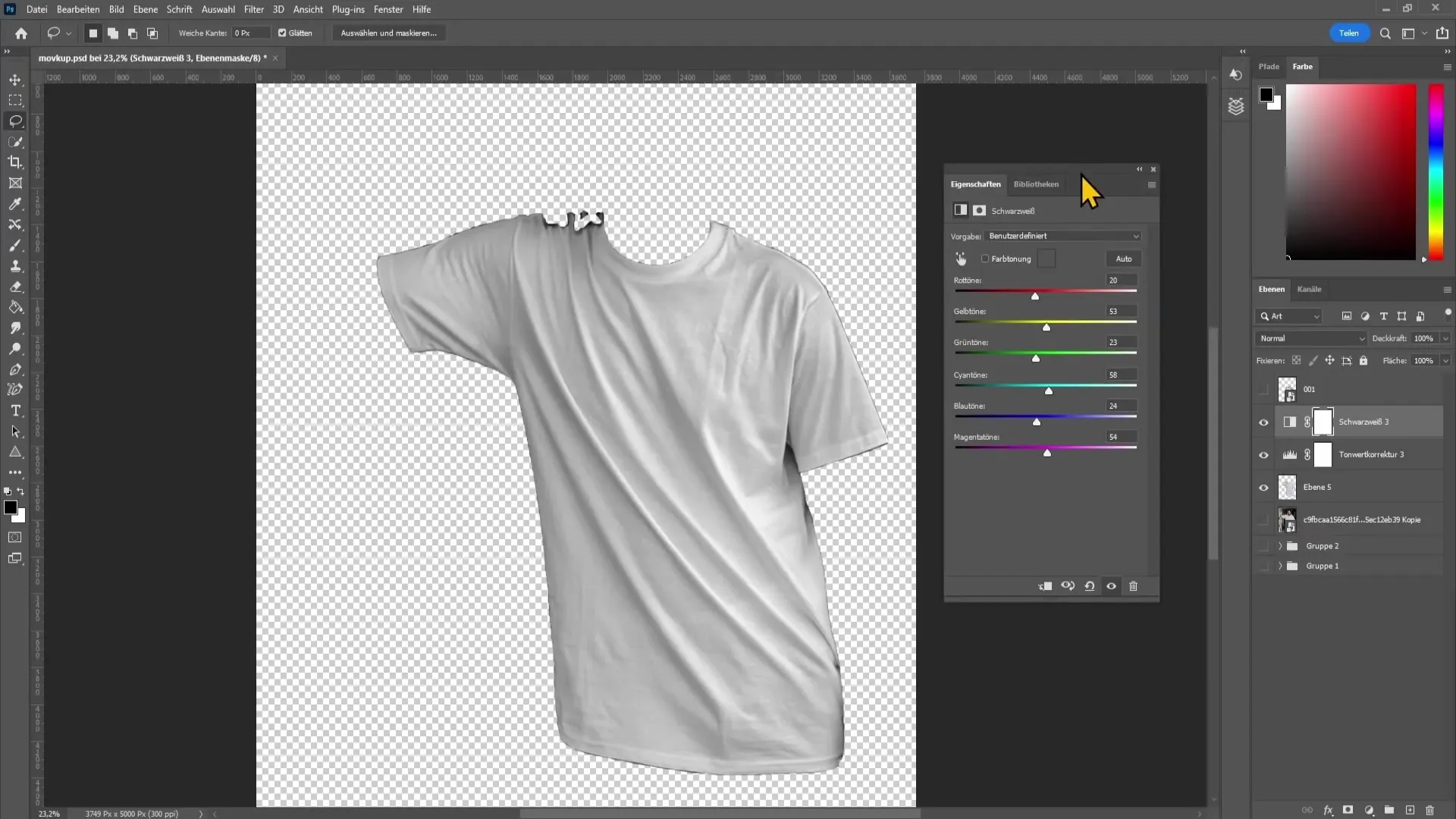The image size is (1456, 819).
Task: Select the Pen tool
Action: [15, 369]
